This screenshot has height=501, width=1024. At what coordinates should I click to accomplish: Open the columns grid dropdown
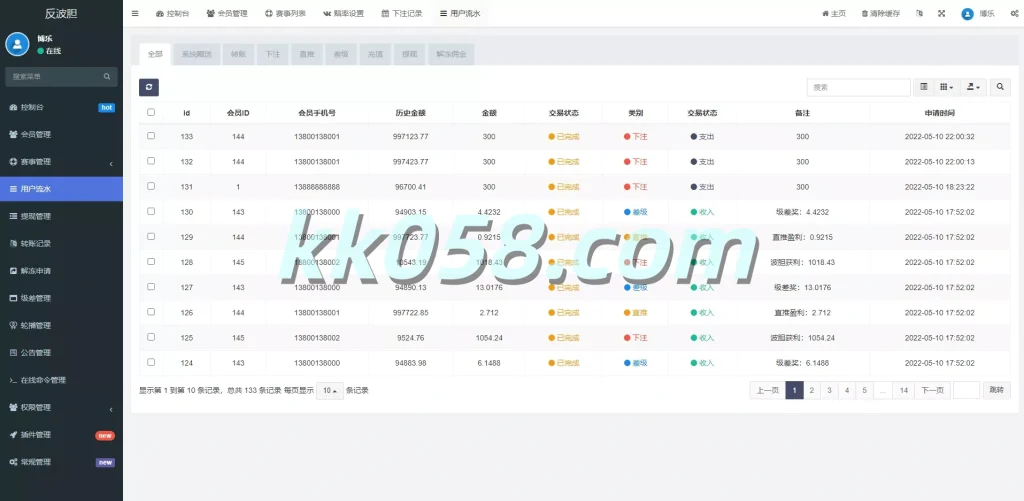tap(948, 88)
